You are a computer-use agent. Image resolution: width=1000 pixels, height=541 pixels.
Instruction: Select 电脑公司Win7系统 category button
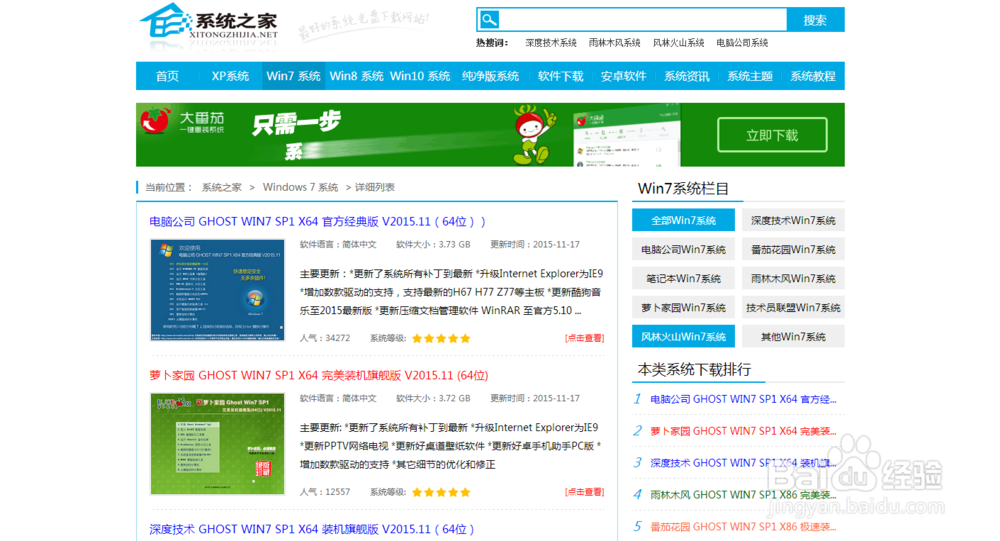683,249
